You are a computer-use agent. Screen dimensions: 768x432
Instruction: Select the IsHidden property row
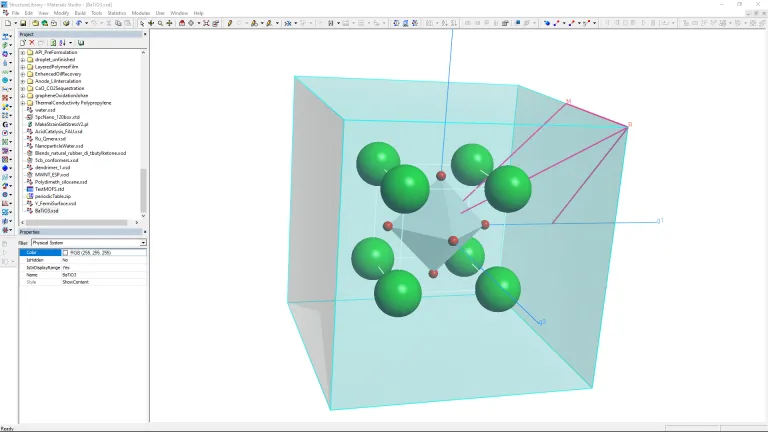pos(40,260)
